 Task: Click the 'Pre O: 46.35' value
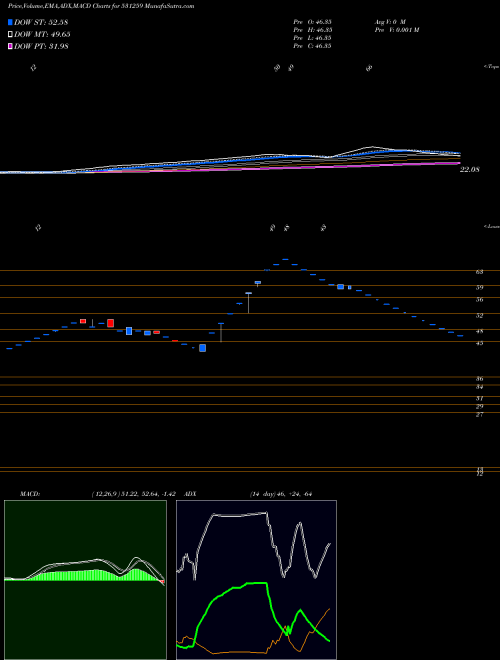point(312,21)
